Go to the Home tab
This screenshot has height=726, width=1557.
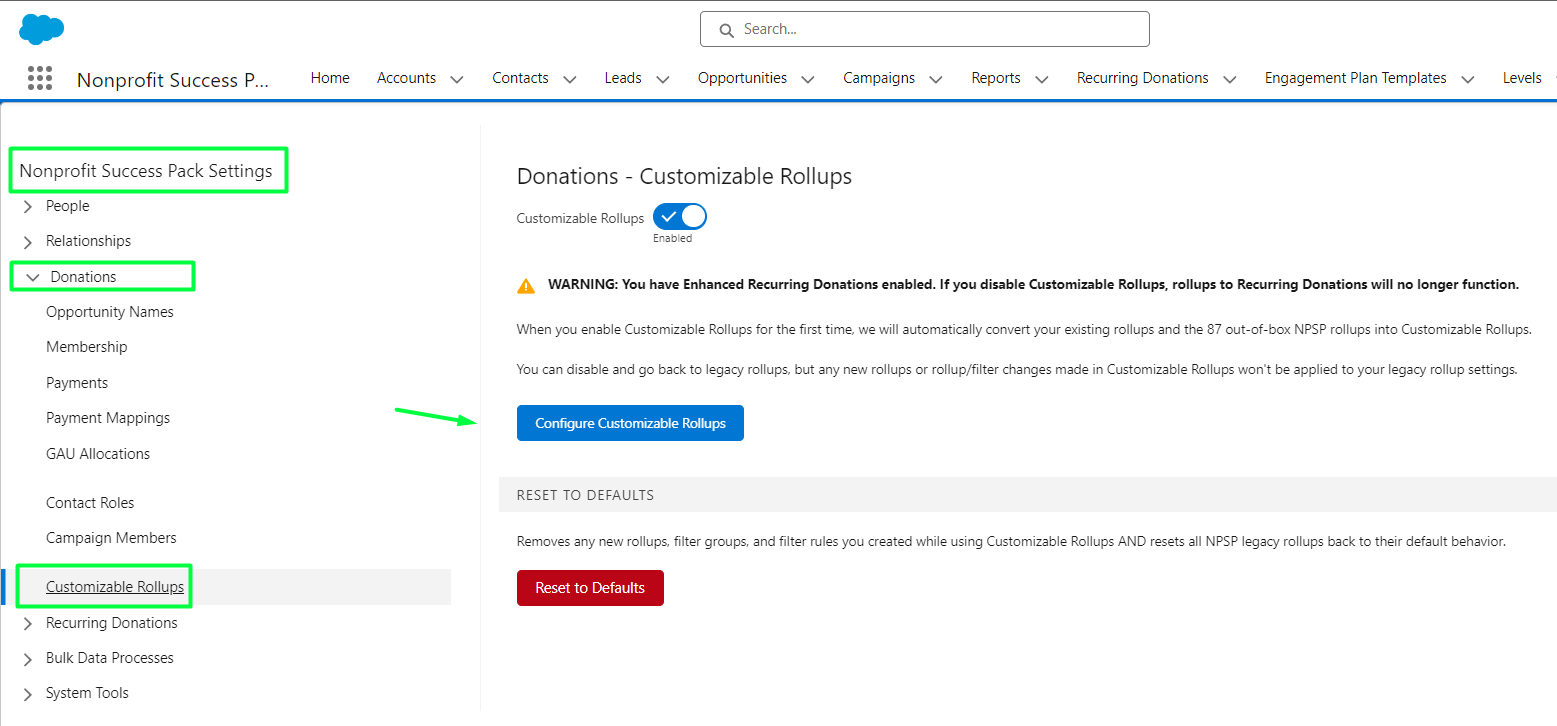pos(330,78)
